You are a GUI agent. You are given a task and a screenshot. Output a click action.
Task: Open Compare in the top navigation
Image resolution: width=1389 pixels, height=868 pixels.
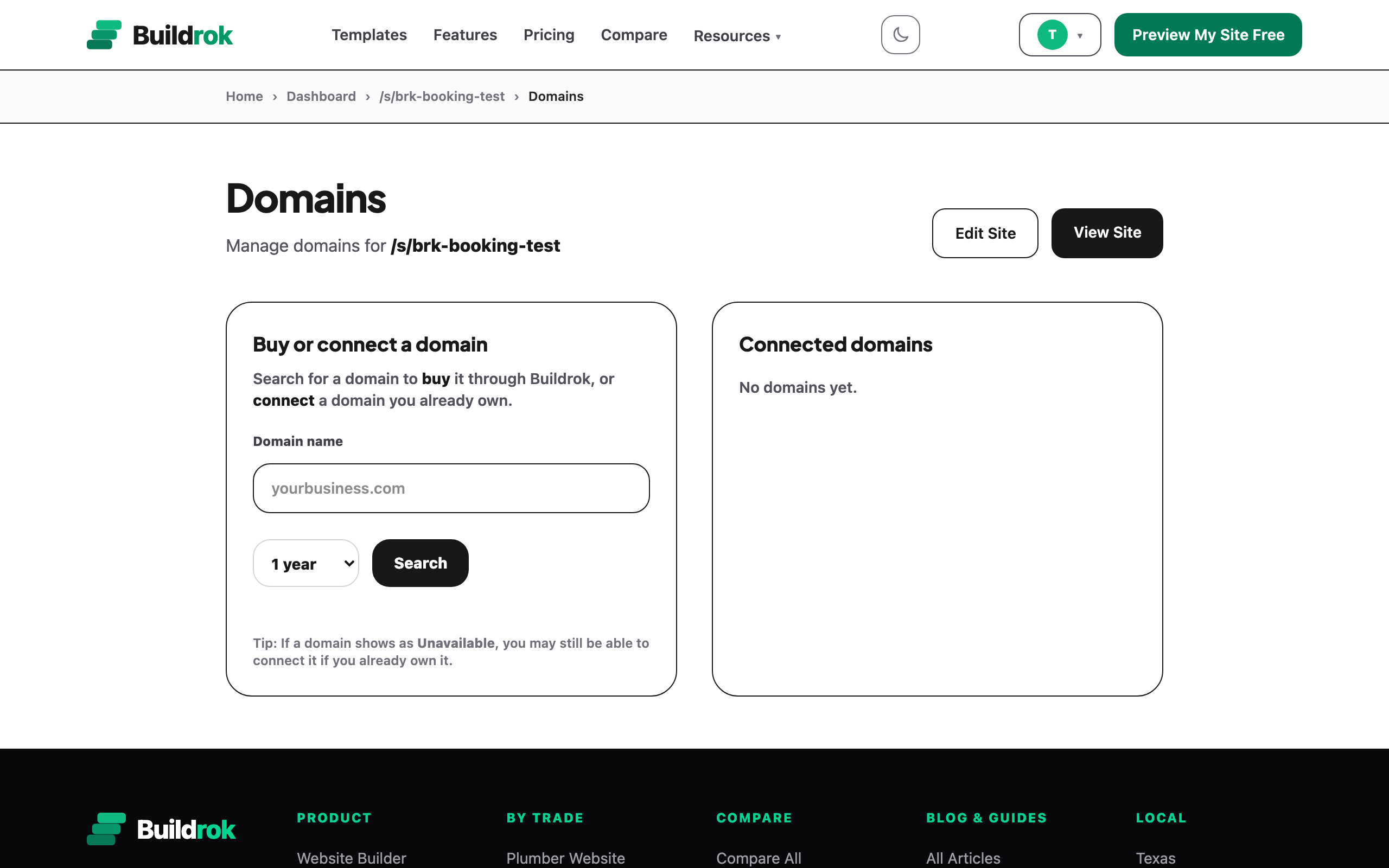(634, 35)
